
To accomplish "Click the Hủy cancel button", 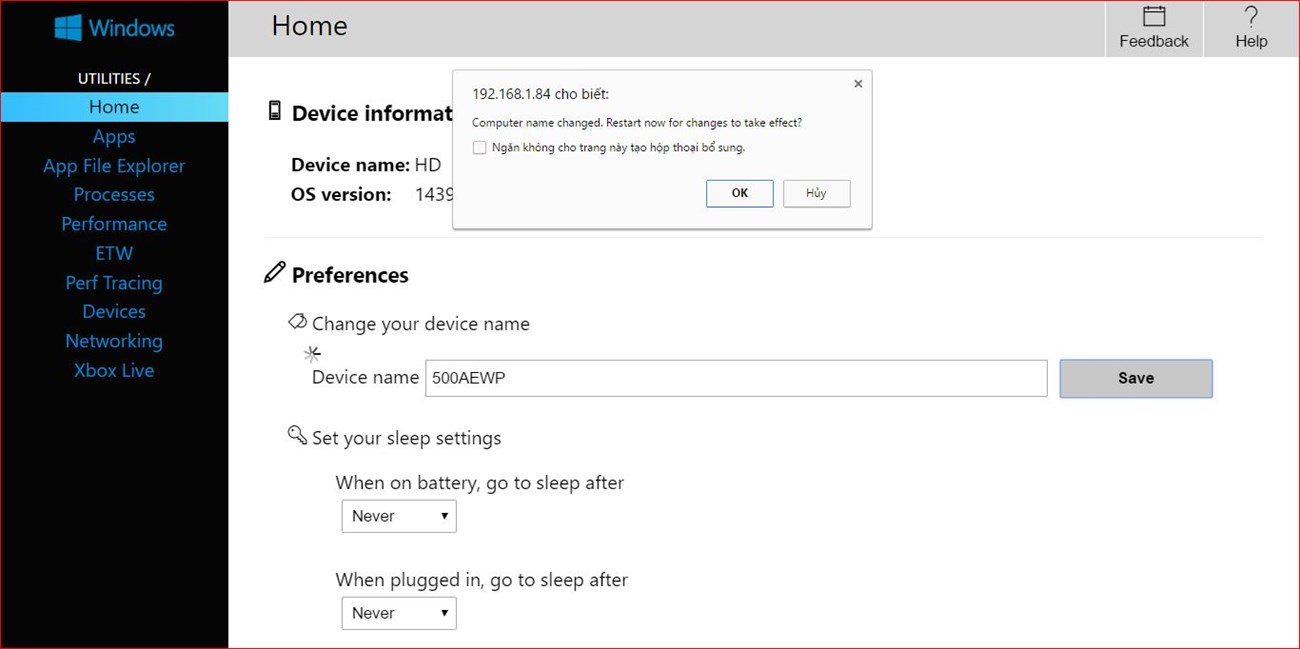I will pos(816,193).
